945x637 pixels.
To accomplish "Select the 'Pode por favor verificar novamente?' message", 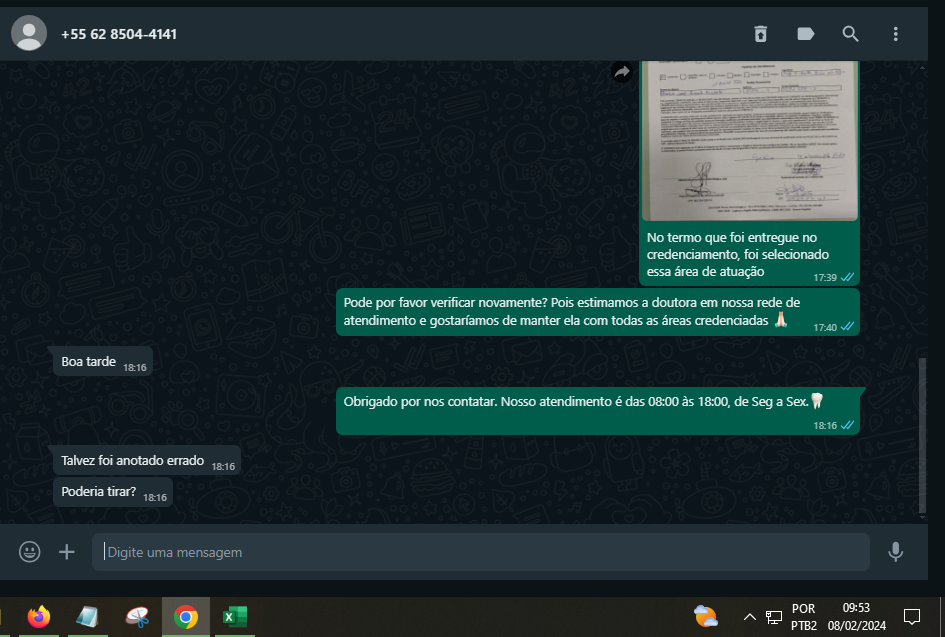I will tap(598, 312).
